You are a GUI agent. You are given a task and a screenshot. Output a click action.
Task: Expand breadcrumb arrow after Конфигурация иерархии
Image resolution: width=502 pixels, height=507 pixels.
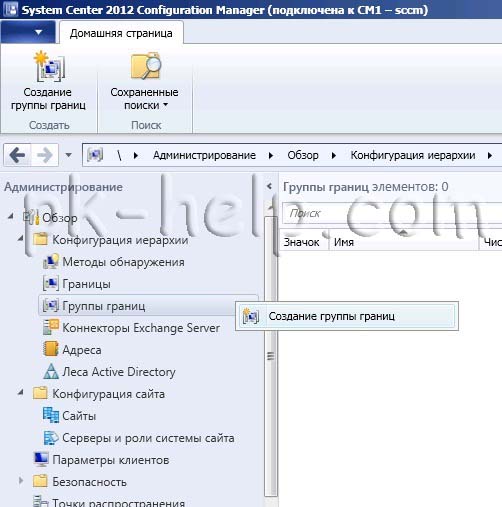point(490,155)
